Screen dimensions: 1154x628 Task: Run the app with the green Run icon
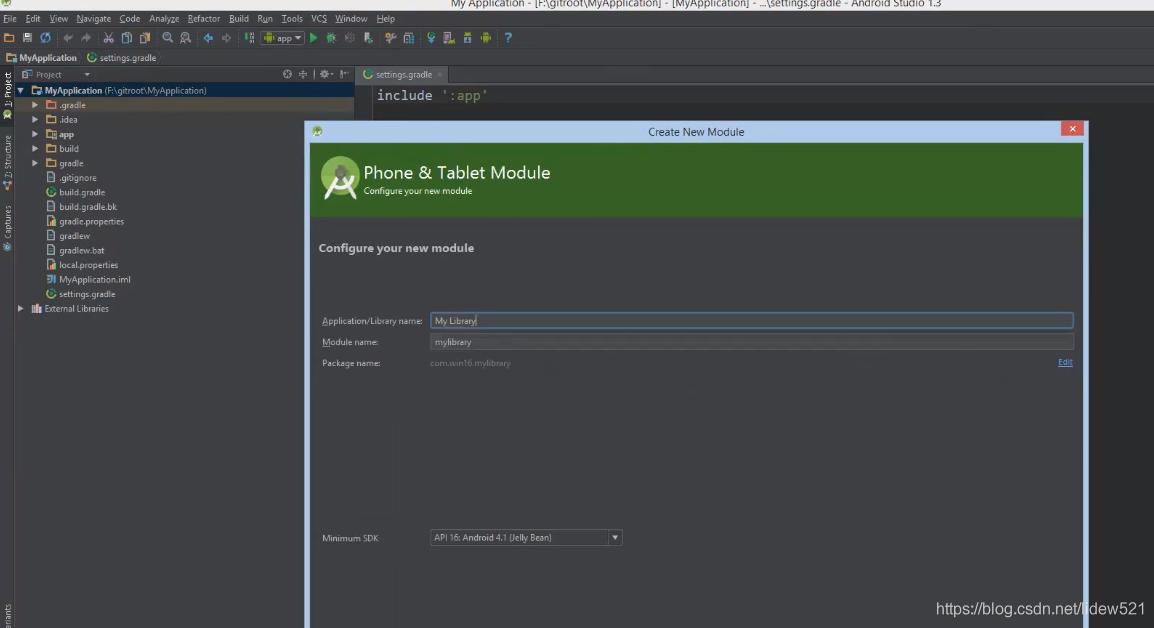click(313, 37)
